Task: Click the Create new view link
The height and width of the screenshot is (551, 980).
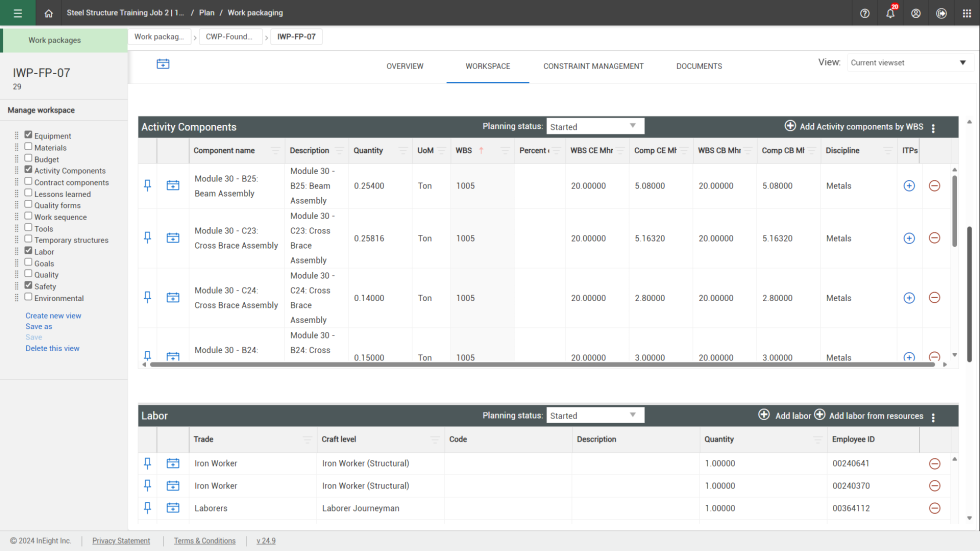Action: point(53,316)
